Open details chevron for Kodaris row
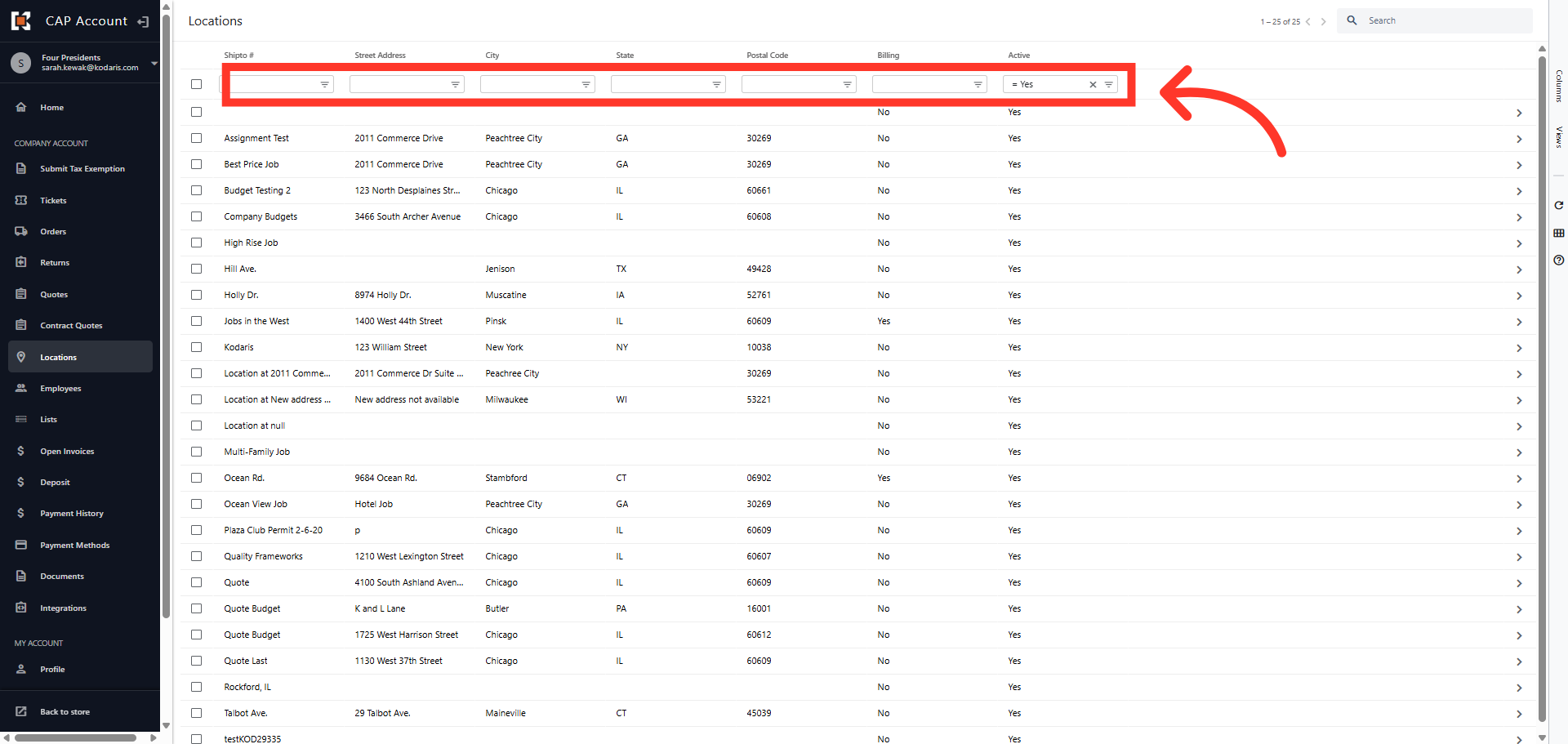The width and height of the screenshot is (1568, 744). [1519, 348]
